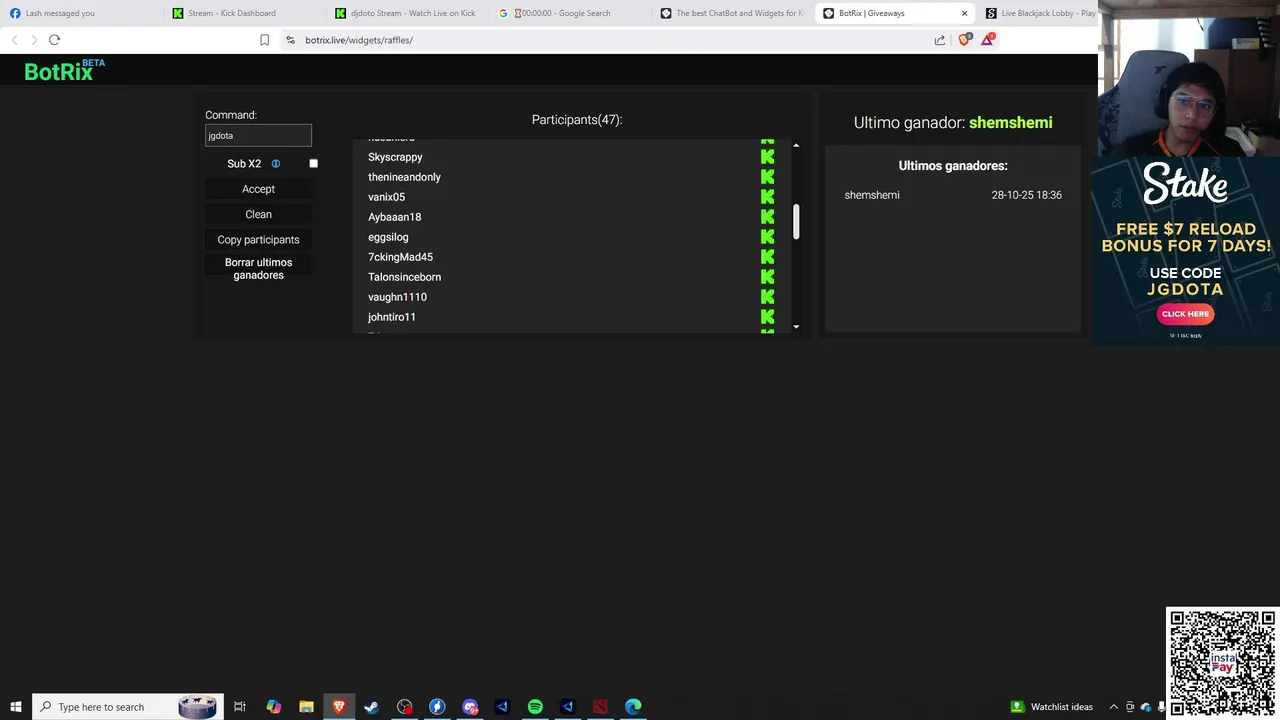Screen dimensions: 1280x720
Task: Select participant vanix05
Action: point(386,197)
